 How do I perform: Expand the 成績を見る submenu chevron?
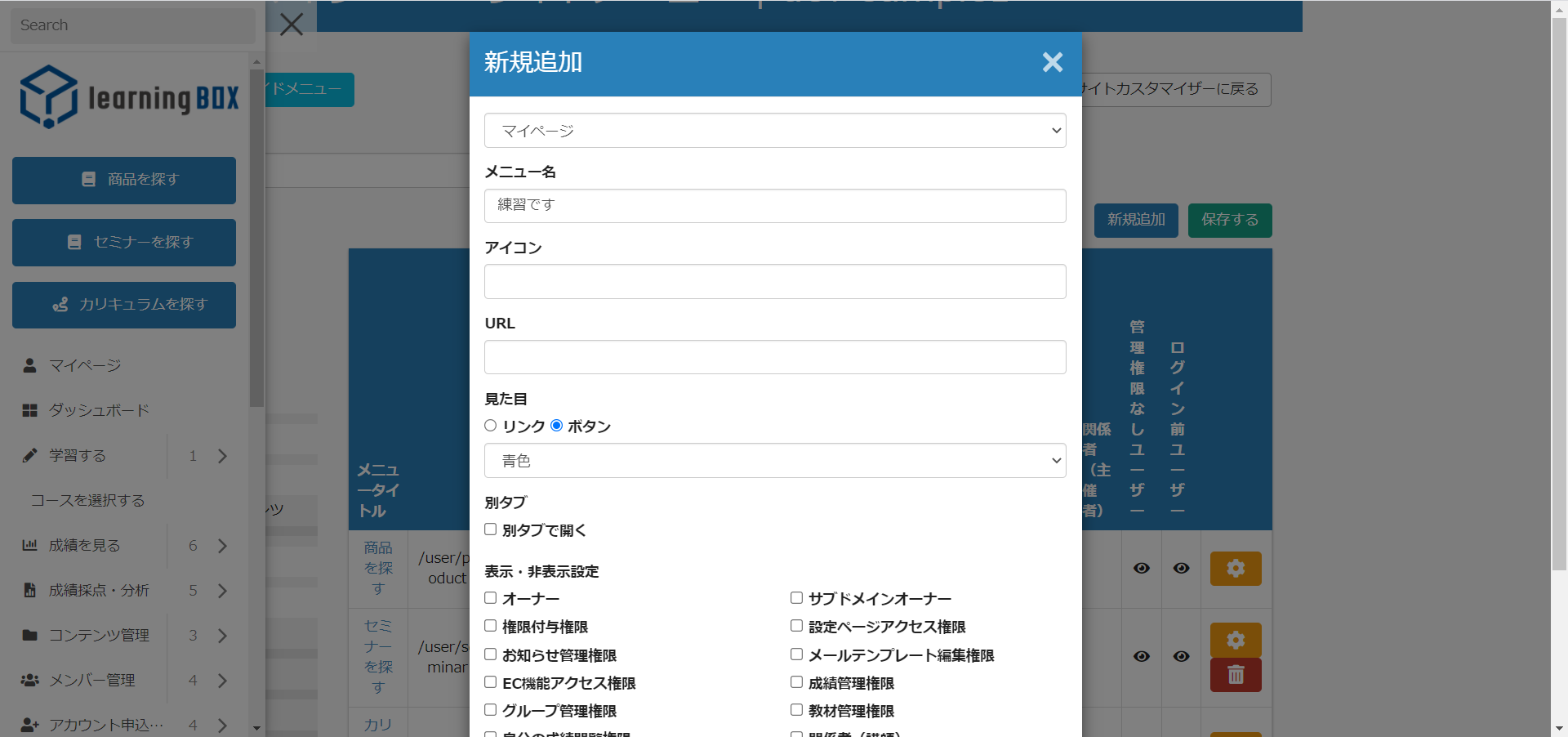[222, 546]
